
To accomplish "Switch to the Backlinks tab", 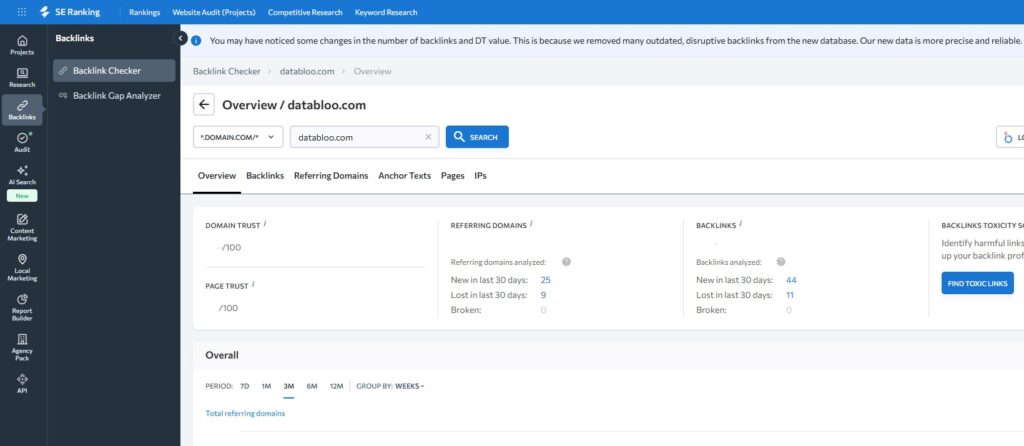I will coord(265,176).
